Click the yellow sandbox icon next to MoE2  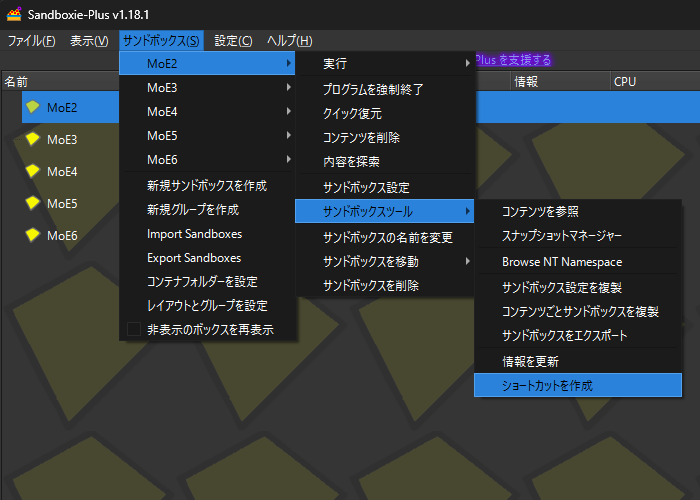click(x=33, y=107)
